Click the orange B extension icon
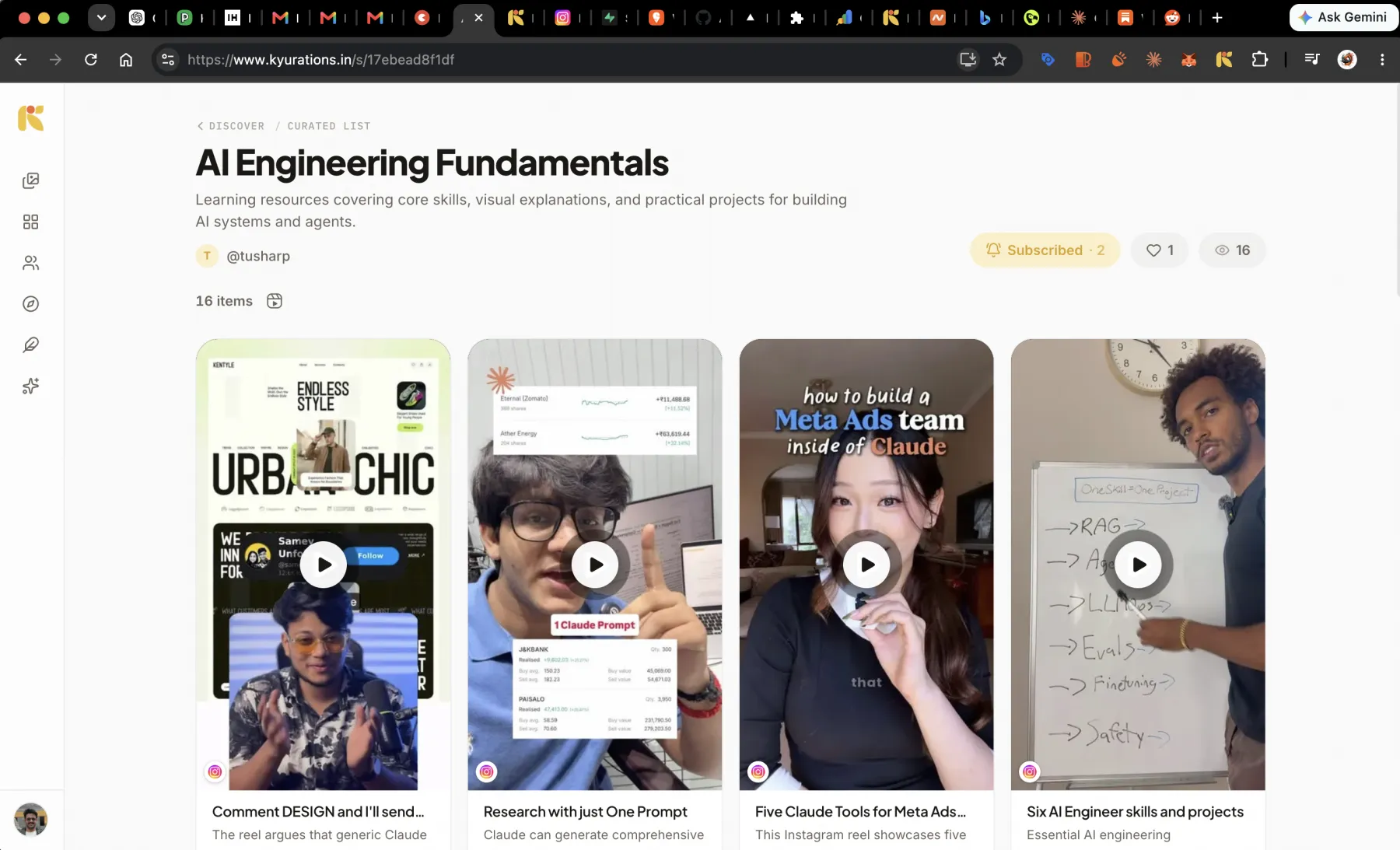 (x=1083, y=60)
